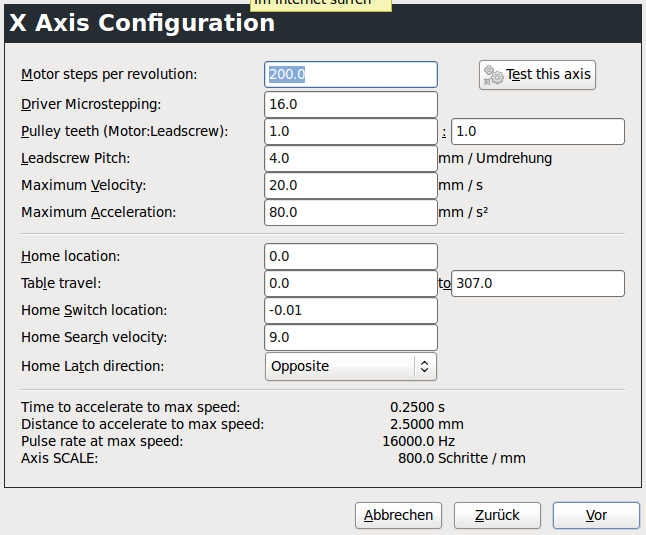Viewport: 646px width, 535px height.
Task: Click the Home Search velocity field
Action: (351, 337)
